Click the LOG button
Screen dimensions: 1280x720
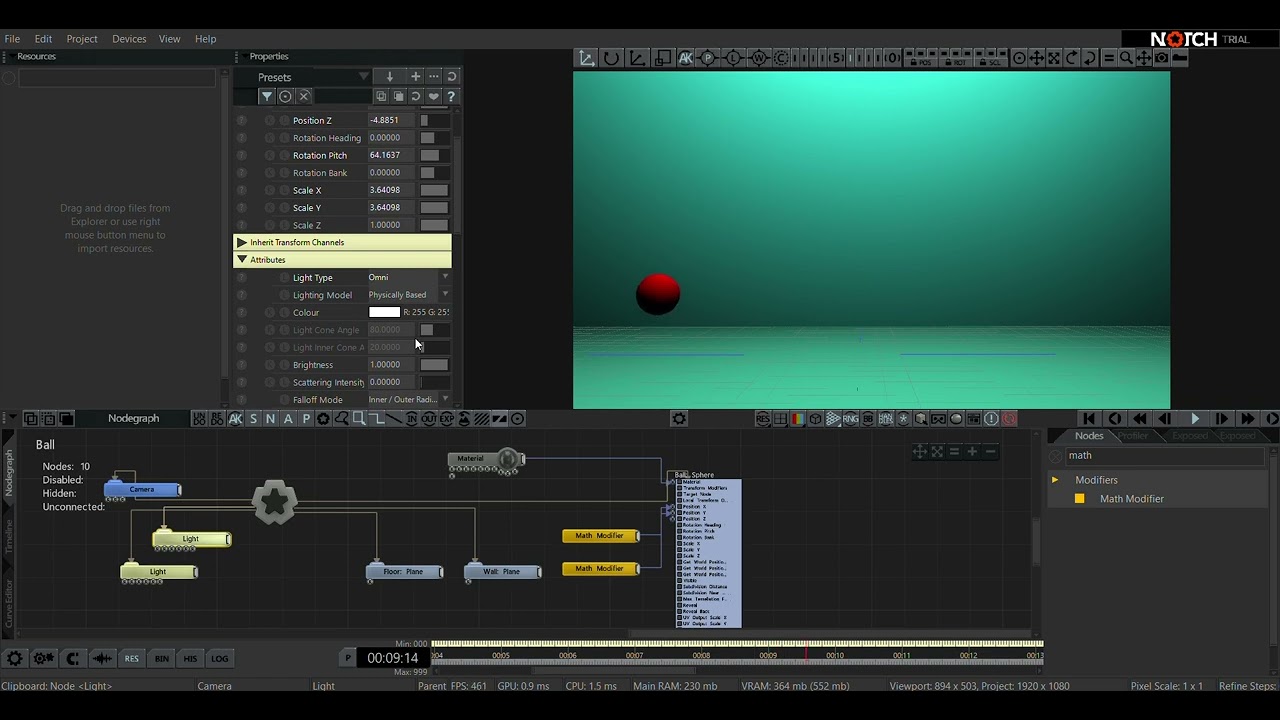tap(219, 659)
